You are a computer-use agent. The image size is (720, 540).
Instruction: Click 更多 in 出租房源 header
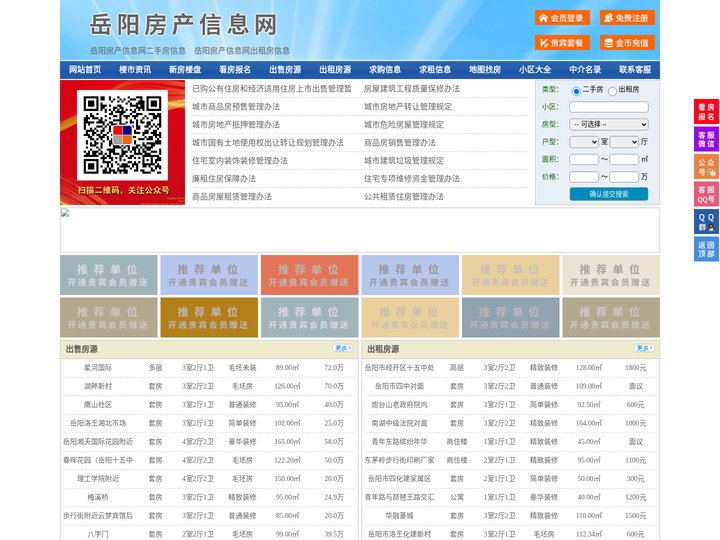[x=644, y=349]
